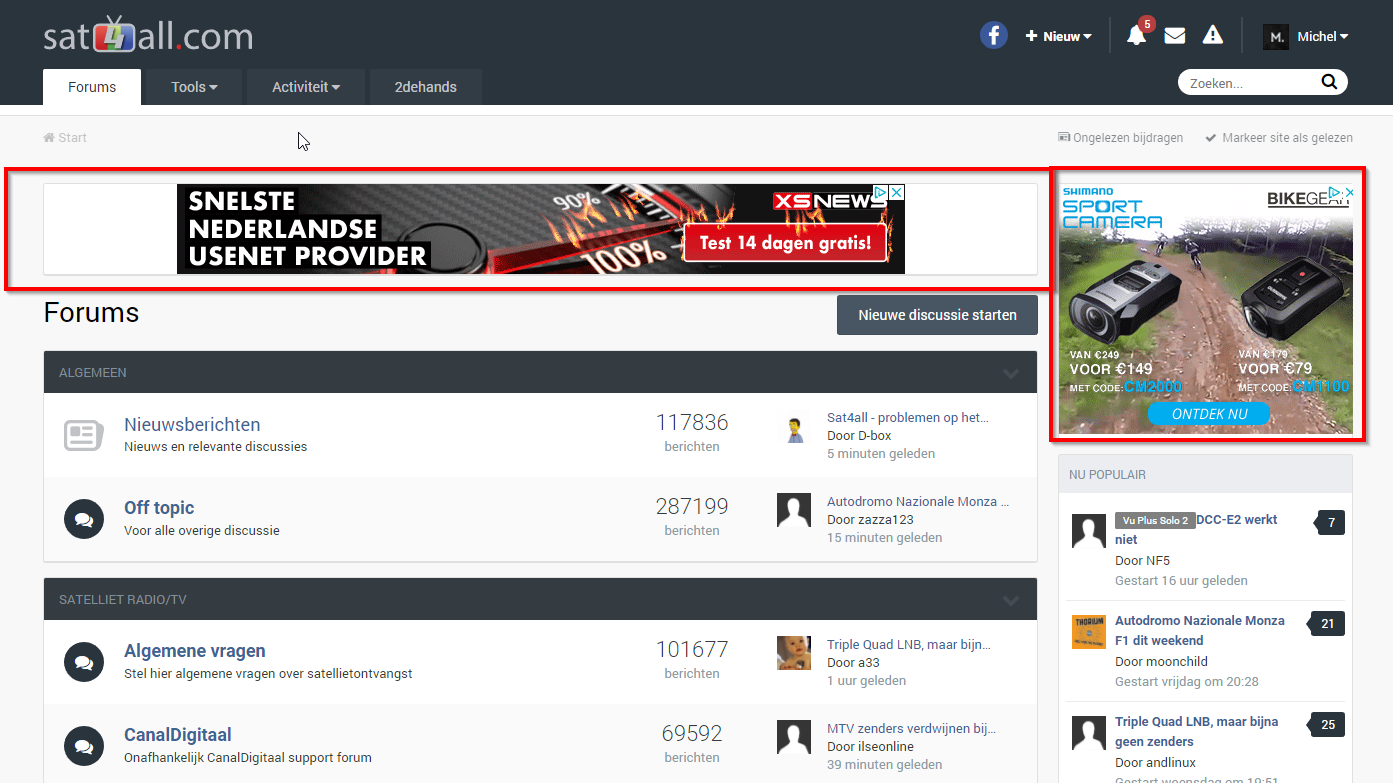The width and height of the screenshot is (1393, 783).
Task: Click 'Gestart vrijdag om 20:28' text
Action: (x=1187, y=682)
